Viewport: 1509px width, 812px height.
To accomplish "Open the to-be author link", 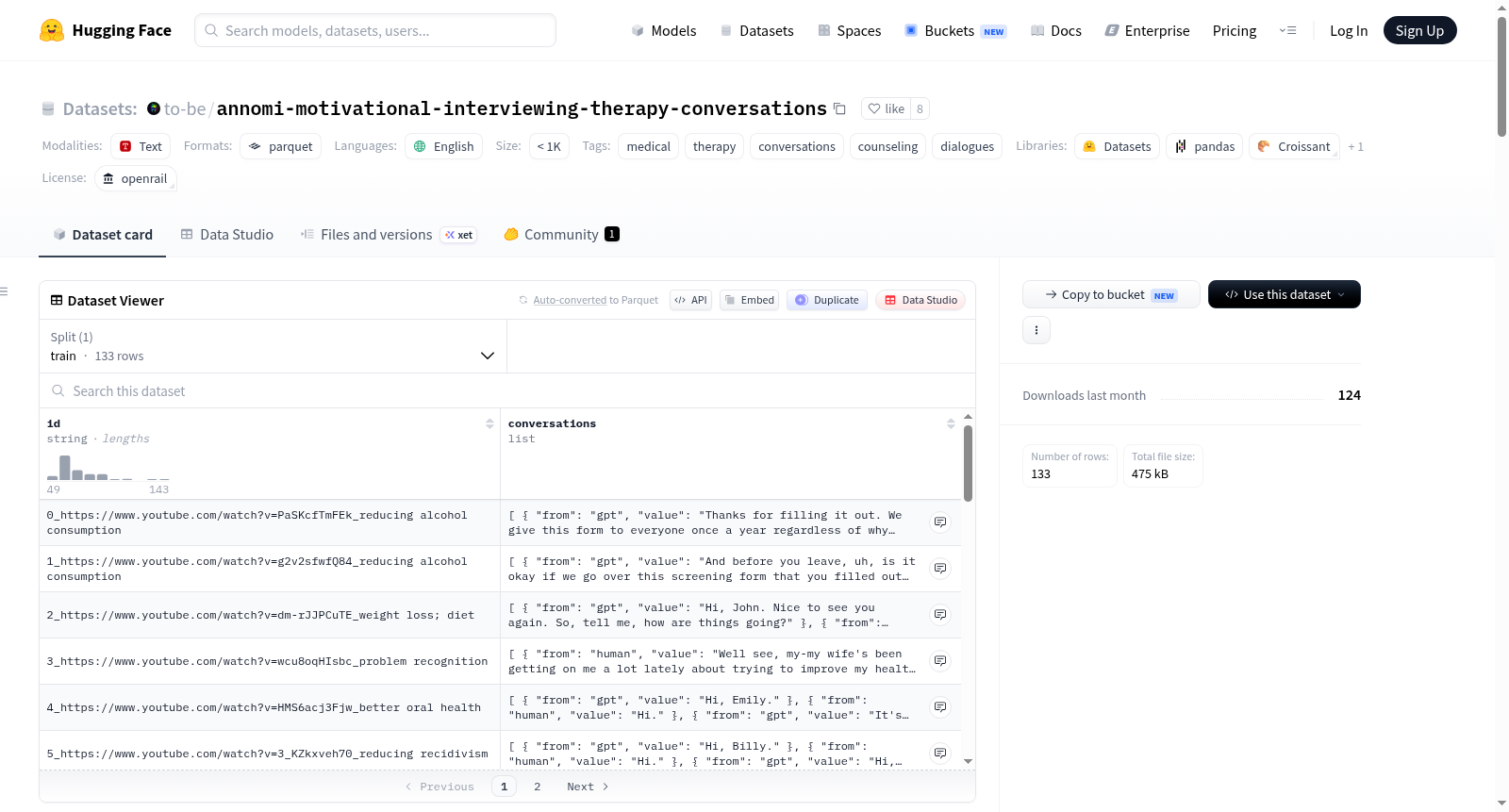I will (x=185, y=108).
